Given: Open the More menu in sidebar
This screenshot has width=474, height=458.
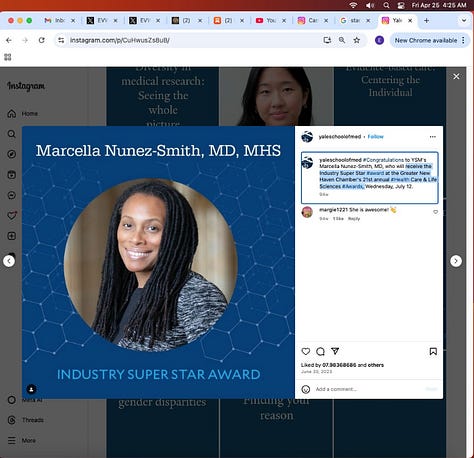Looking at the screenshot, I should point(22,440).
